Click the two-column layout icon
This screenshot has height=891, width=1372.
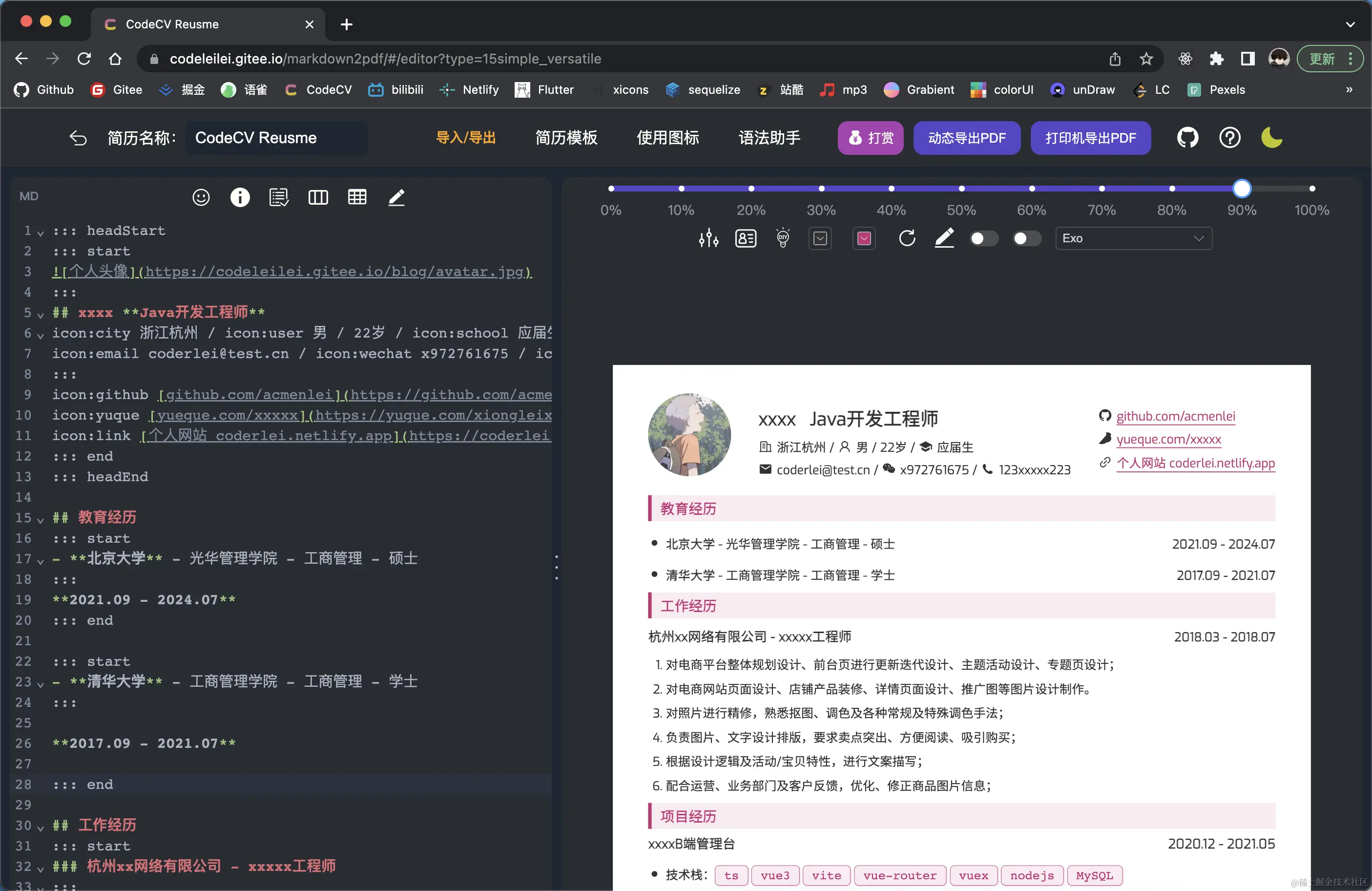[x=318, y=197]
